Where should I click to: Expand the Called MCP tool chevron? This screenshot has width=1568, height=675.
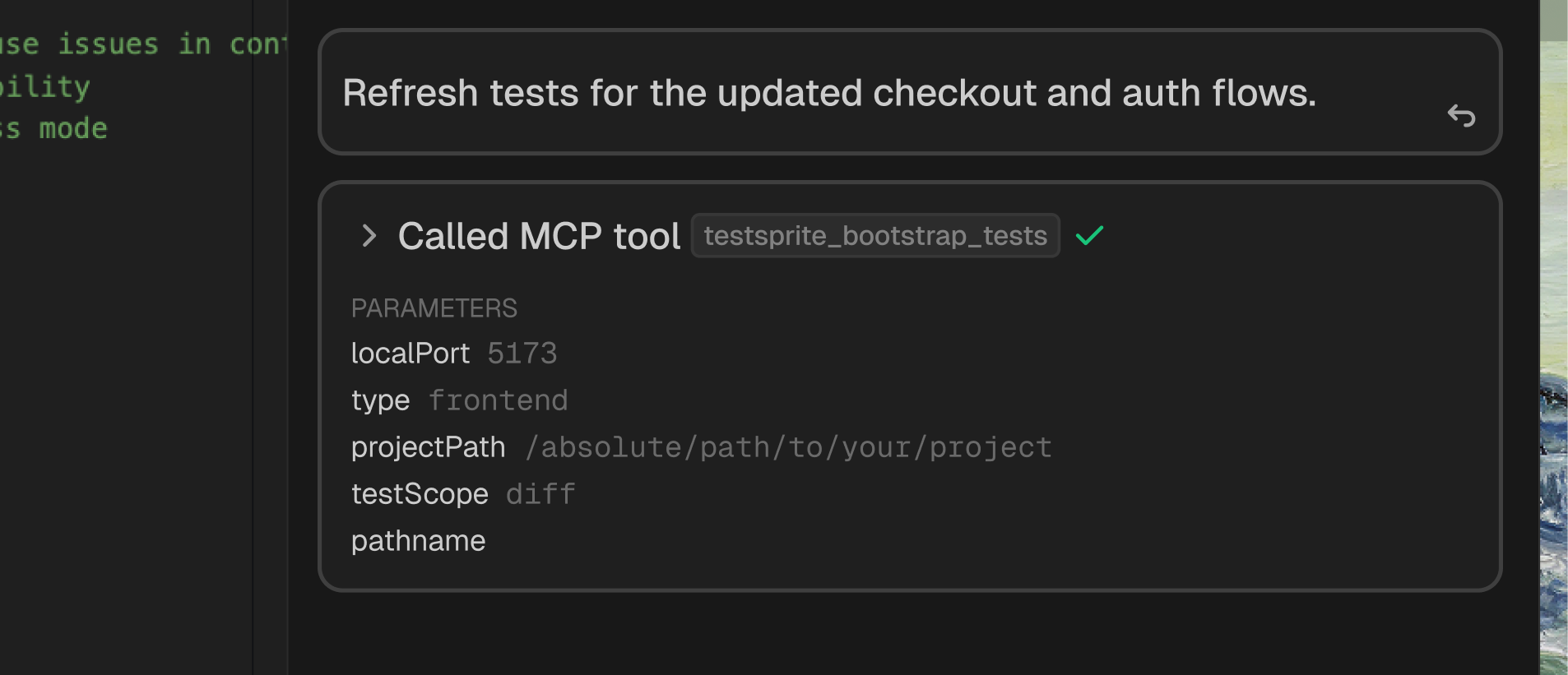[369, 236]
